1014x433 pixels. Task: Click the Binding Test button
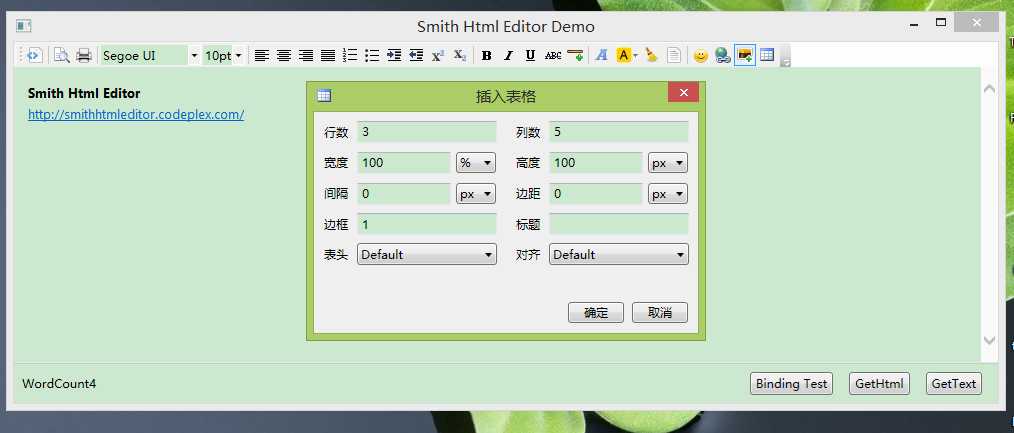coord(792,384)
